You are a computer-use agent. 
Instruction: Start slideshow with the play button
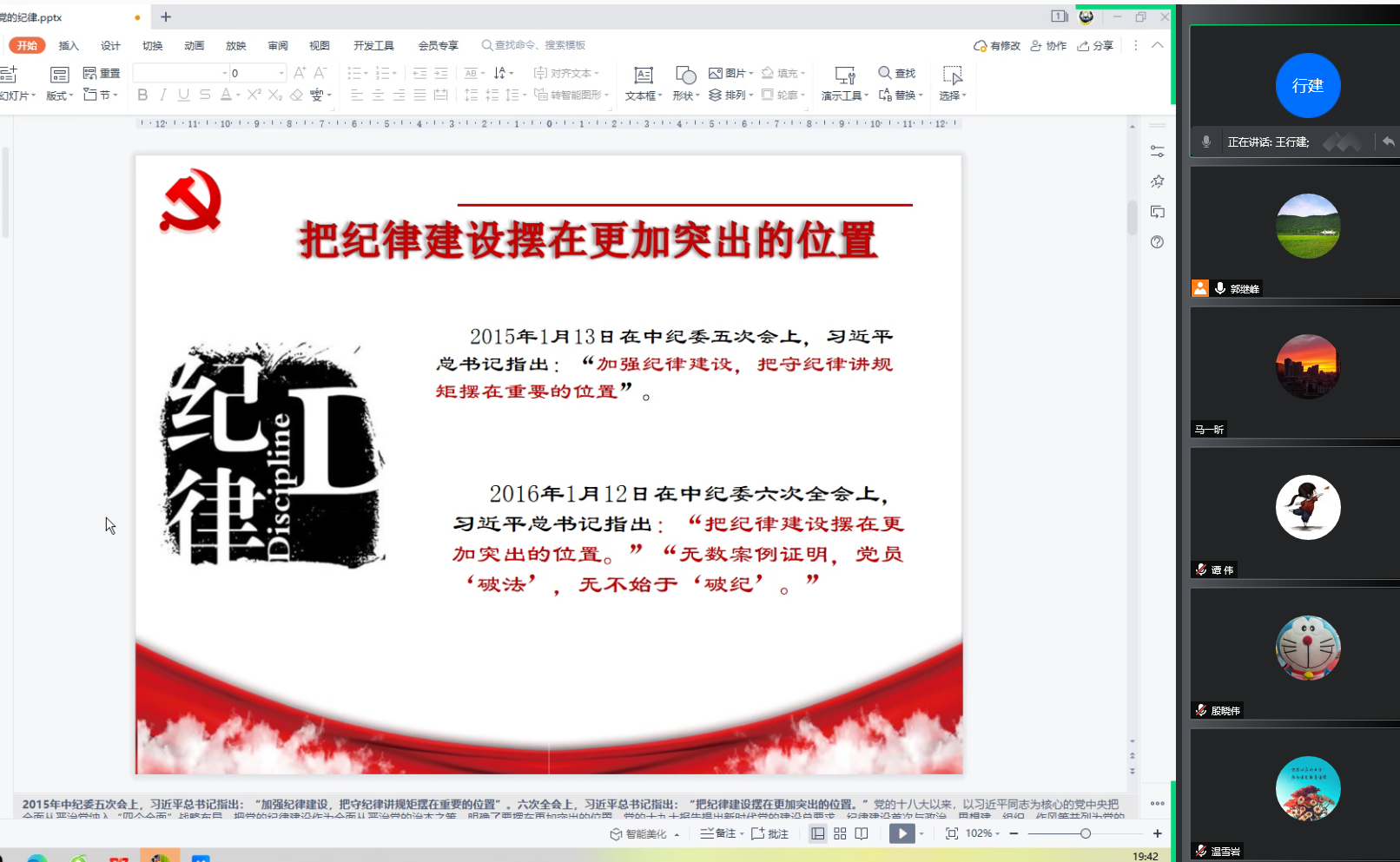(901, 833)
